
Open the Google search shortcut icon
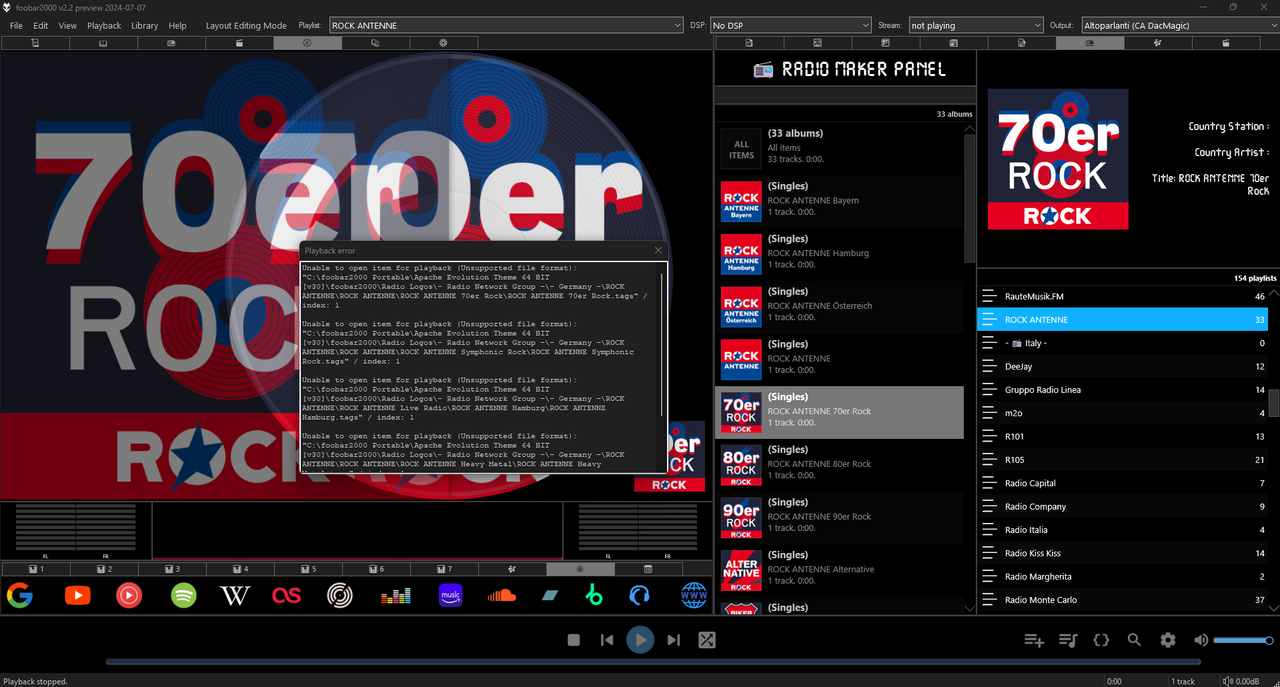click(x=19, y=596)
